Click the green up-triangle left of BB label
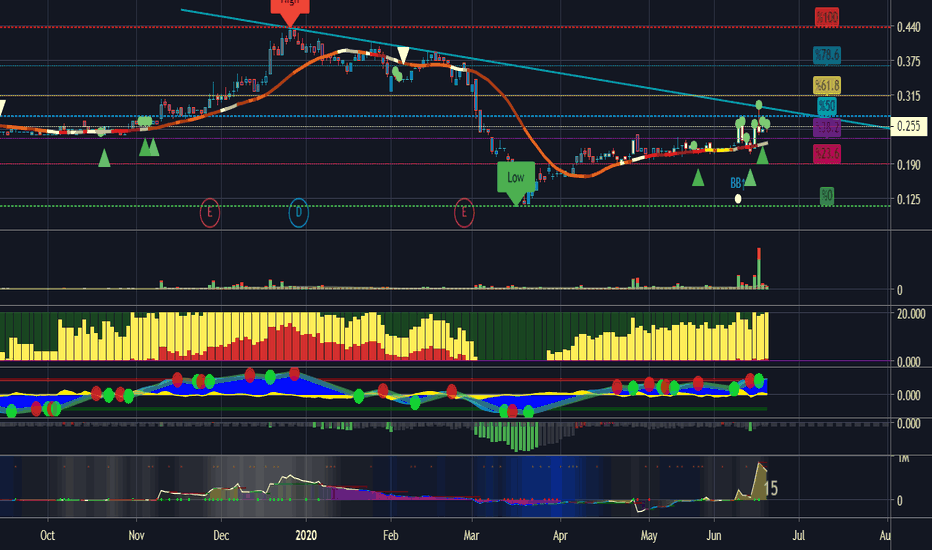 [698, 177]
